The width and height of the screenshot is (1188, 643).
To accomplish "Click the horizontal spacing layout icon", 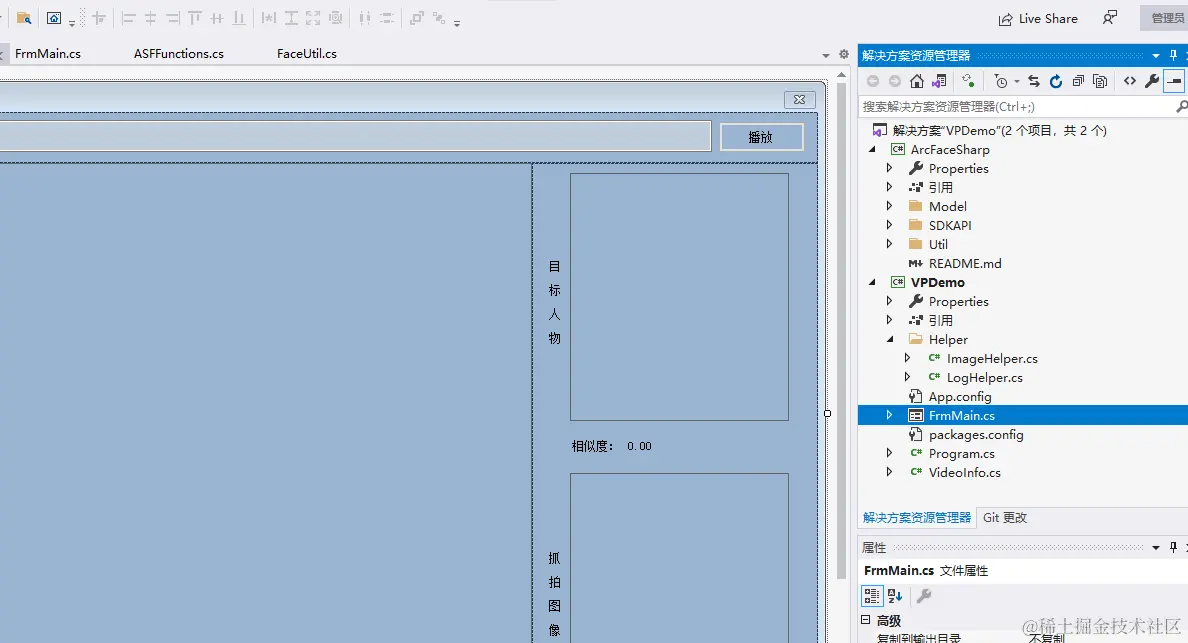I will (x=365, y=18).
